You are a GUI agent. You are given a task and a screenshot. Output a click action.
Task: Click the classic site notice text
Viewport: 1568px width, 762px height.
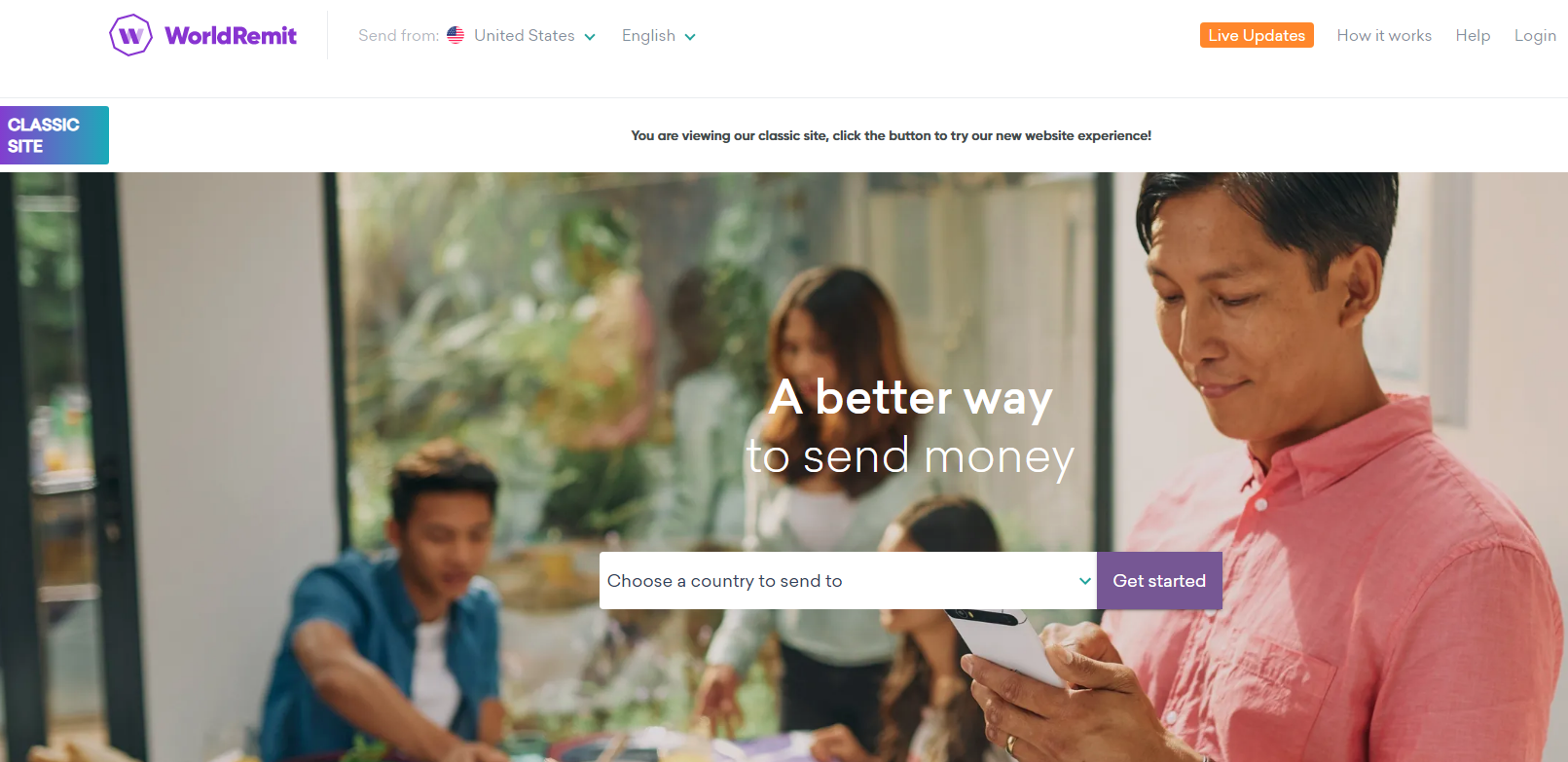coord(891,135)
